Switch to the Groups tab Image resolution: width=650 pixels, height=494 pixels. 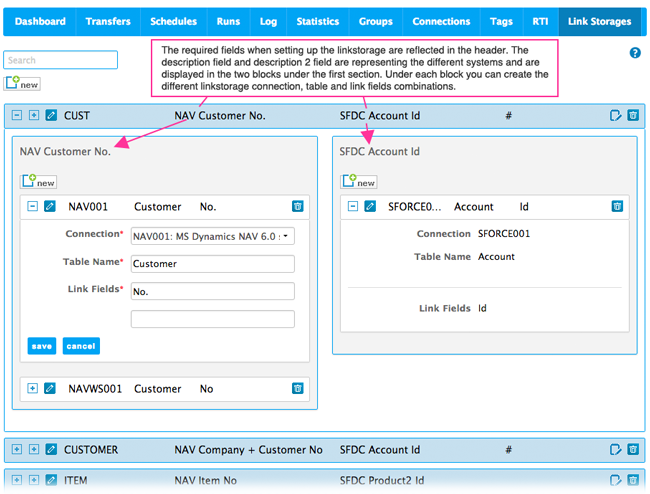[376, 22]
